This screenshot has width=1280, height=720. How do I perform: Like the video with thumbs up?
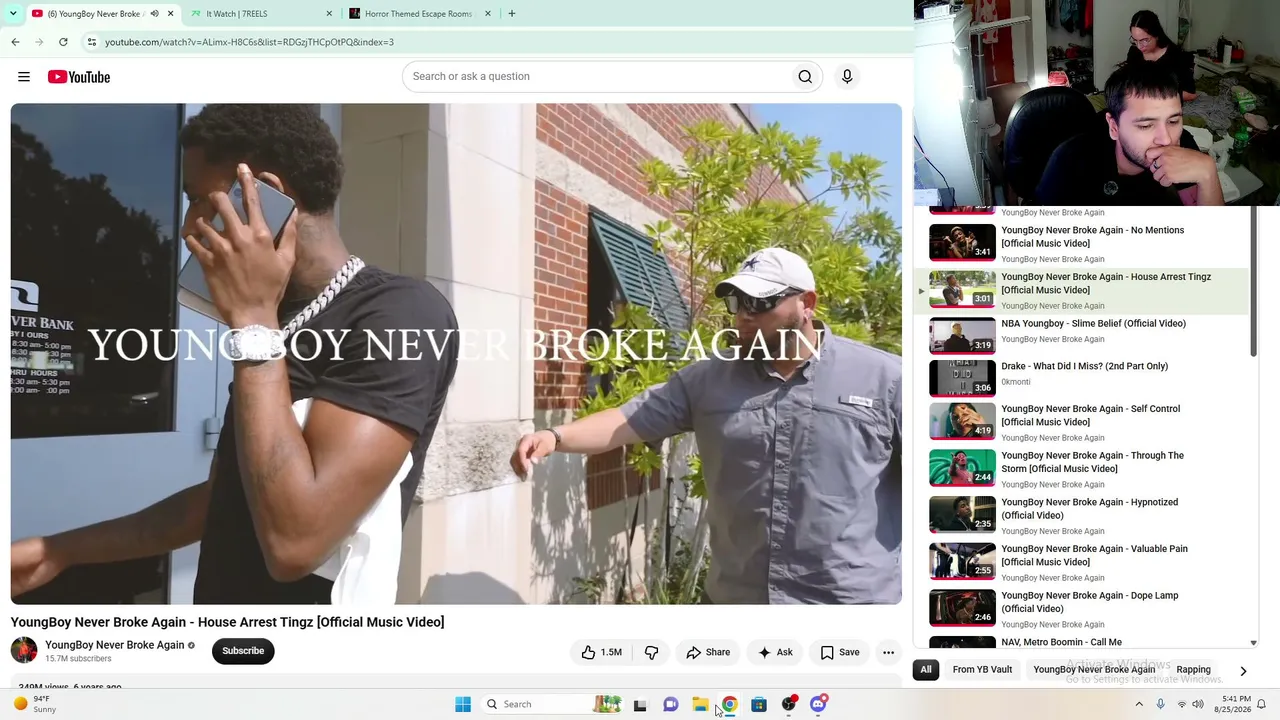coord(601,652)
